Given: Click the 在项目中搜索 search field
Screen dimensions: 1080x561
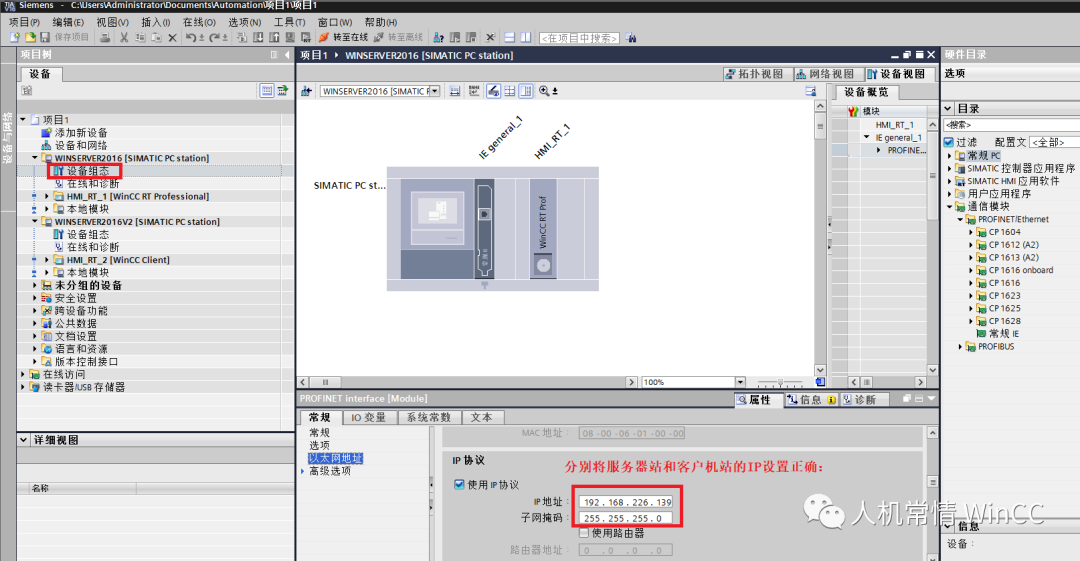Looking at the screenshot, I should point(579,38).
